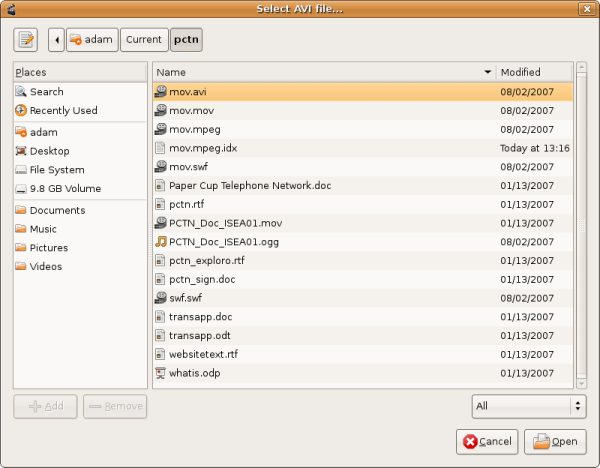Click the PCTN_Doc_ISEA01.ogg music note icon

pos(161,241)
